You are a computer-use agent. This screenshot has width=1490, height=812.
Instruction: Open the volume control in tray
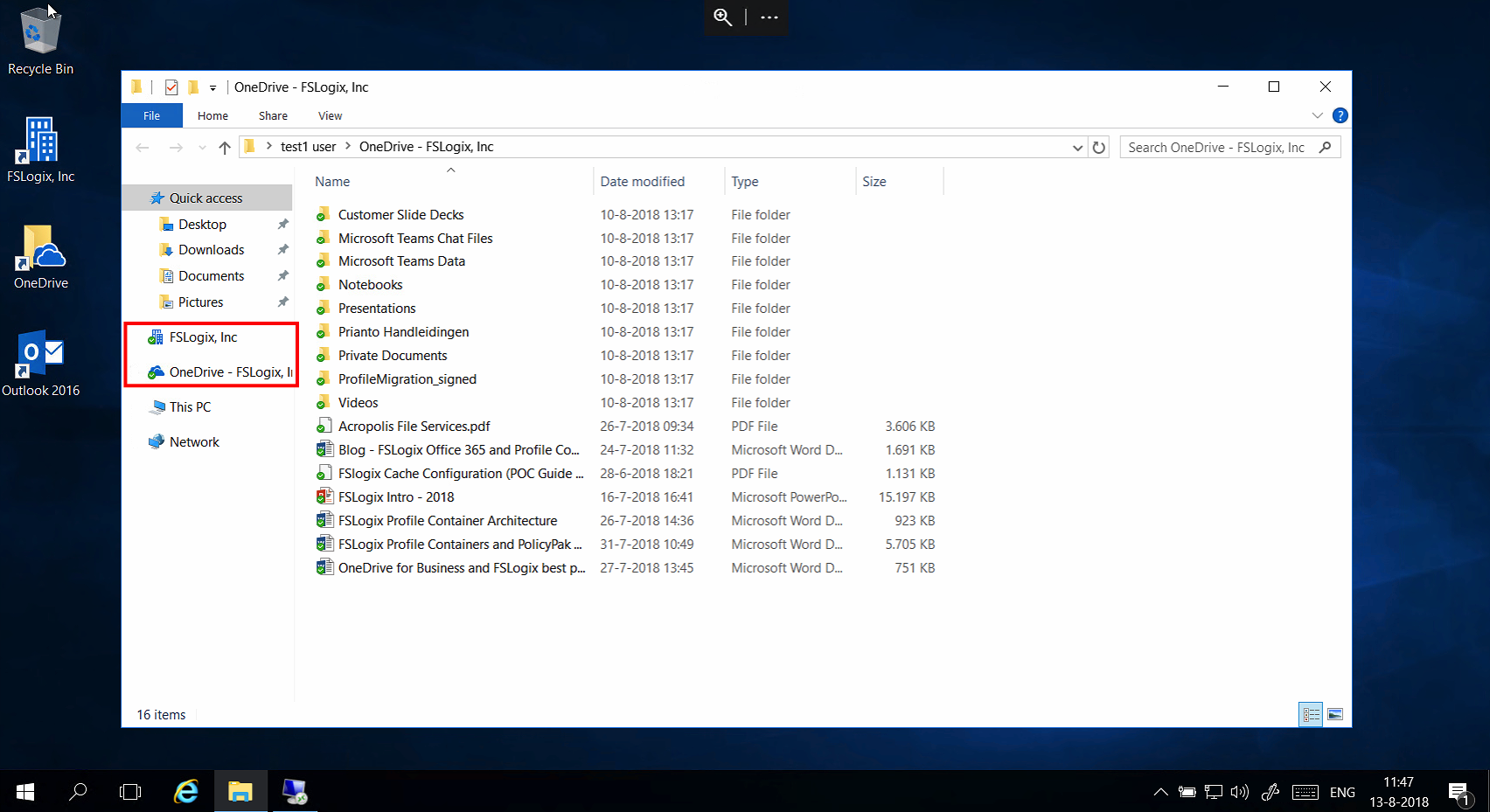1239,793
